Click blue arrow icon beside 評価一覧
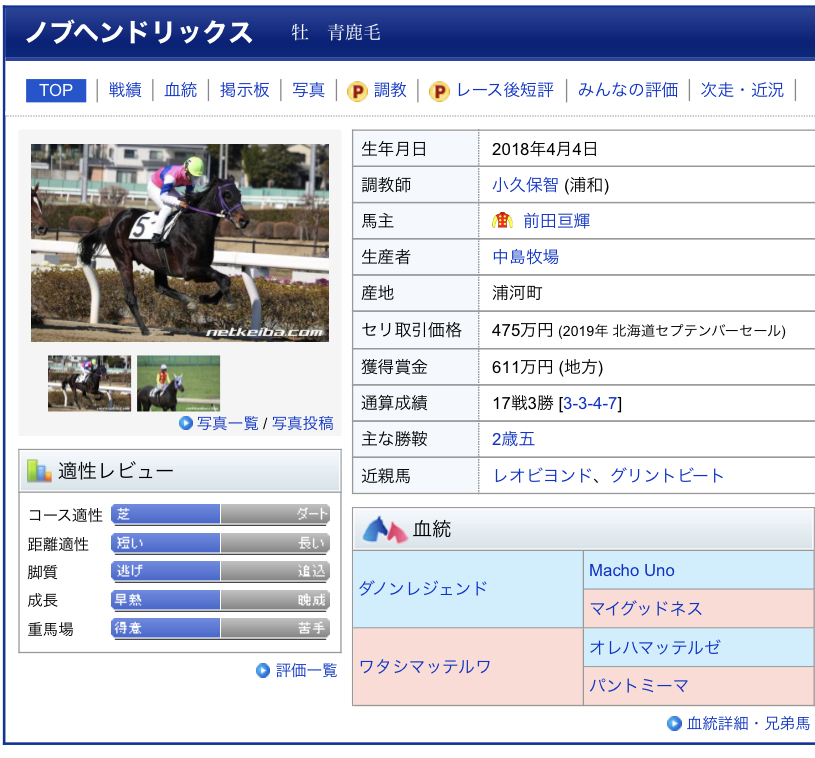 tap(263, 670)
